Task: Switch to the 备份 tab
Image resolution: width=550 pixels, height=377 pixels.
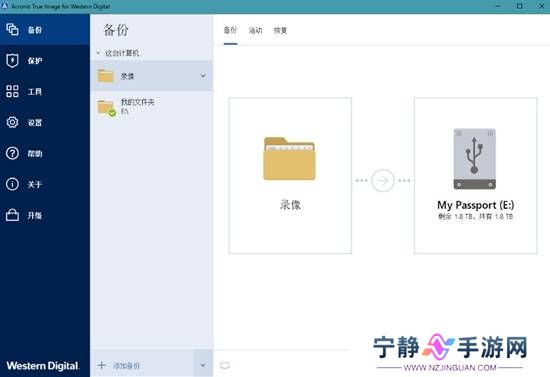Action: [230, 30]
